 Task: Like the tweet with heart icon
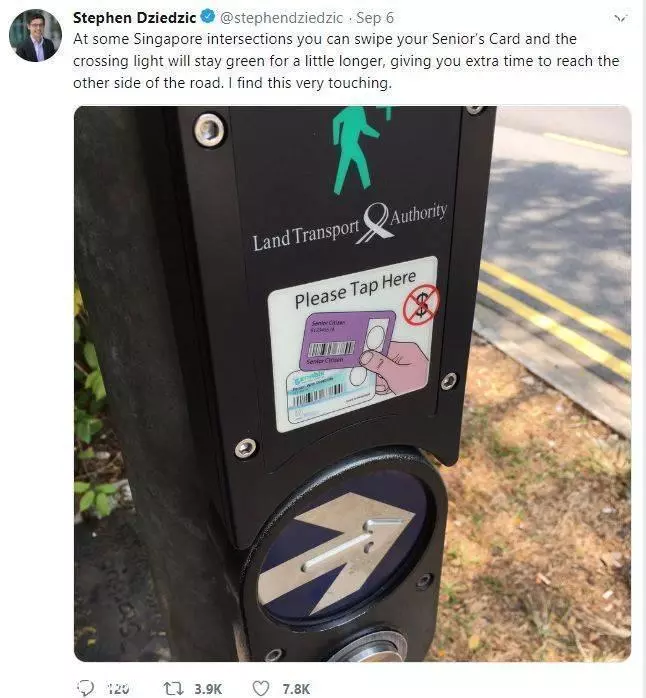261,688
